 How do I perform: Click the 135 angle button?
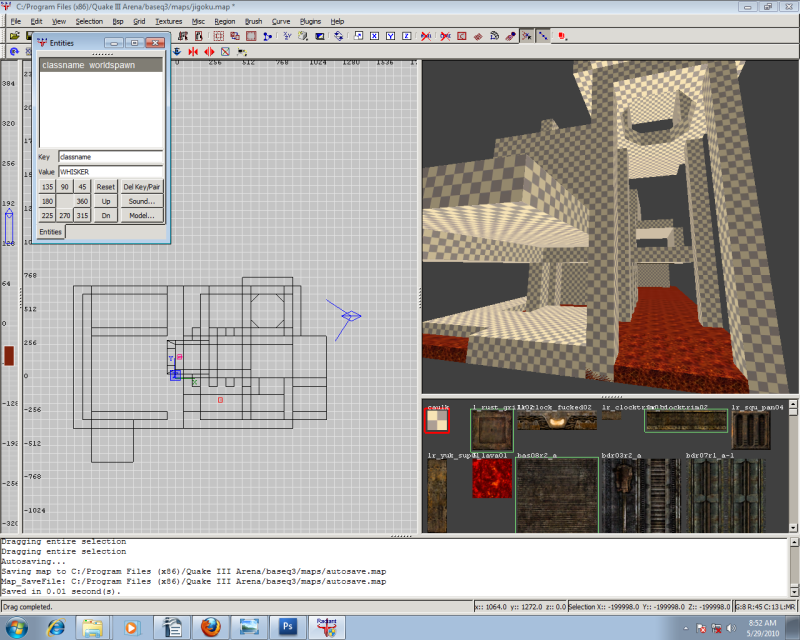coord(47,187)
